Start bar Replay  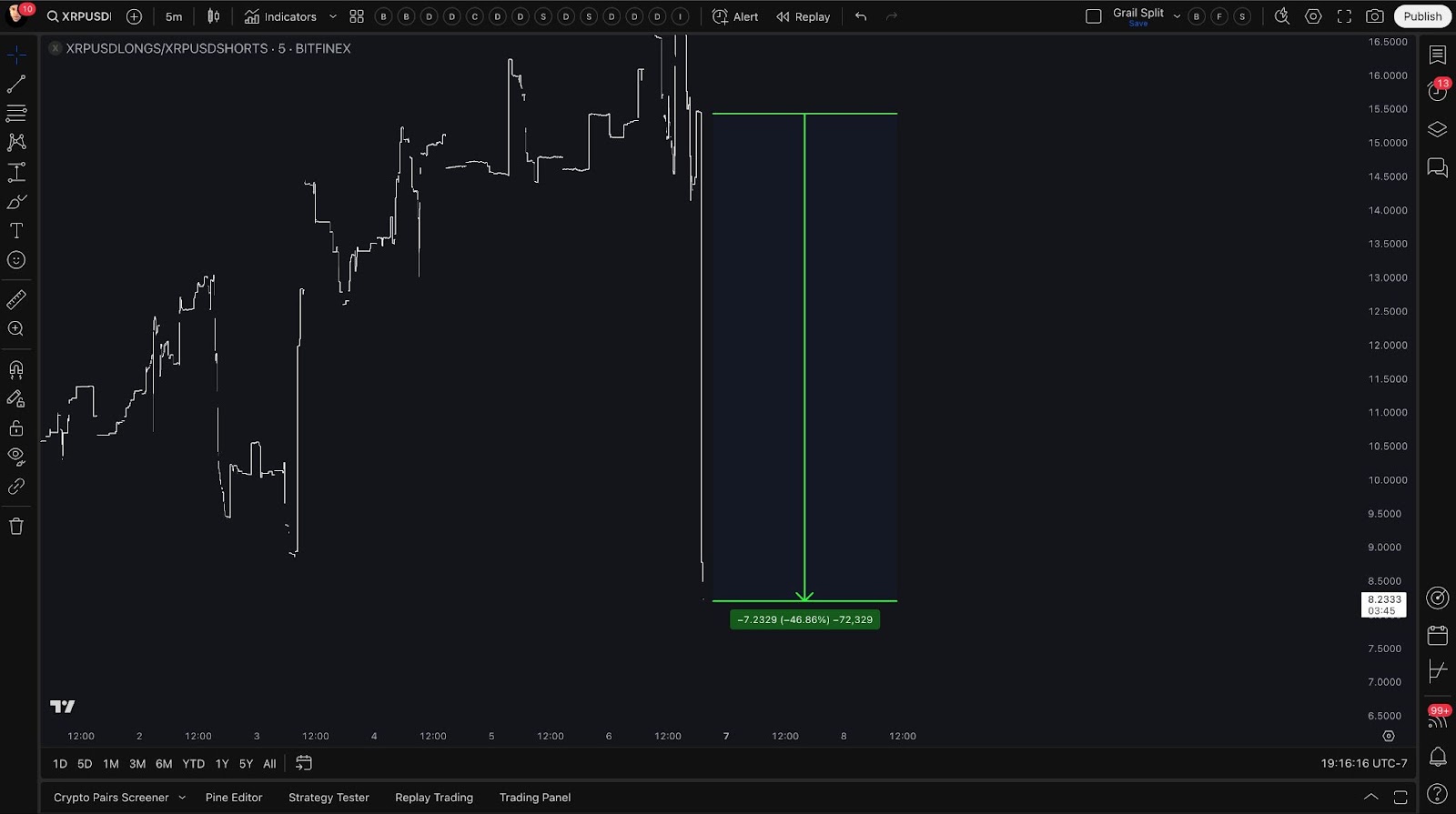click(804, 16)
